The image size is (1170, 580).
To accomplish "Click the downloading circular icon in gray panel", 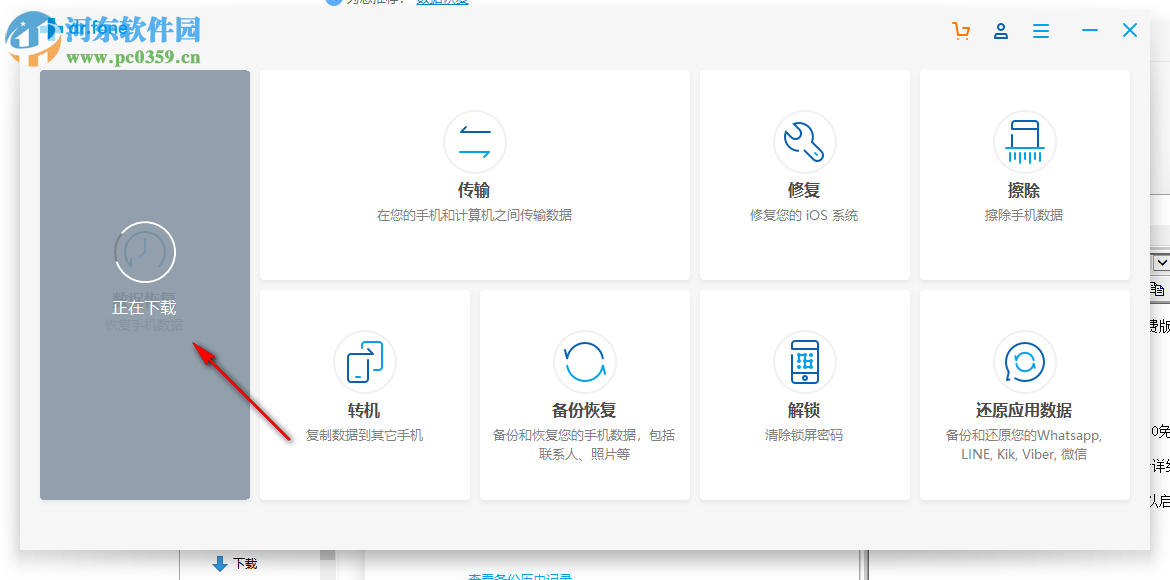I will click(144, 252).
